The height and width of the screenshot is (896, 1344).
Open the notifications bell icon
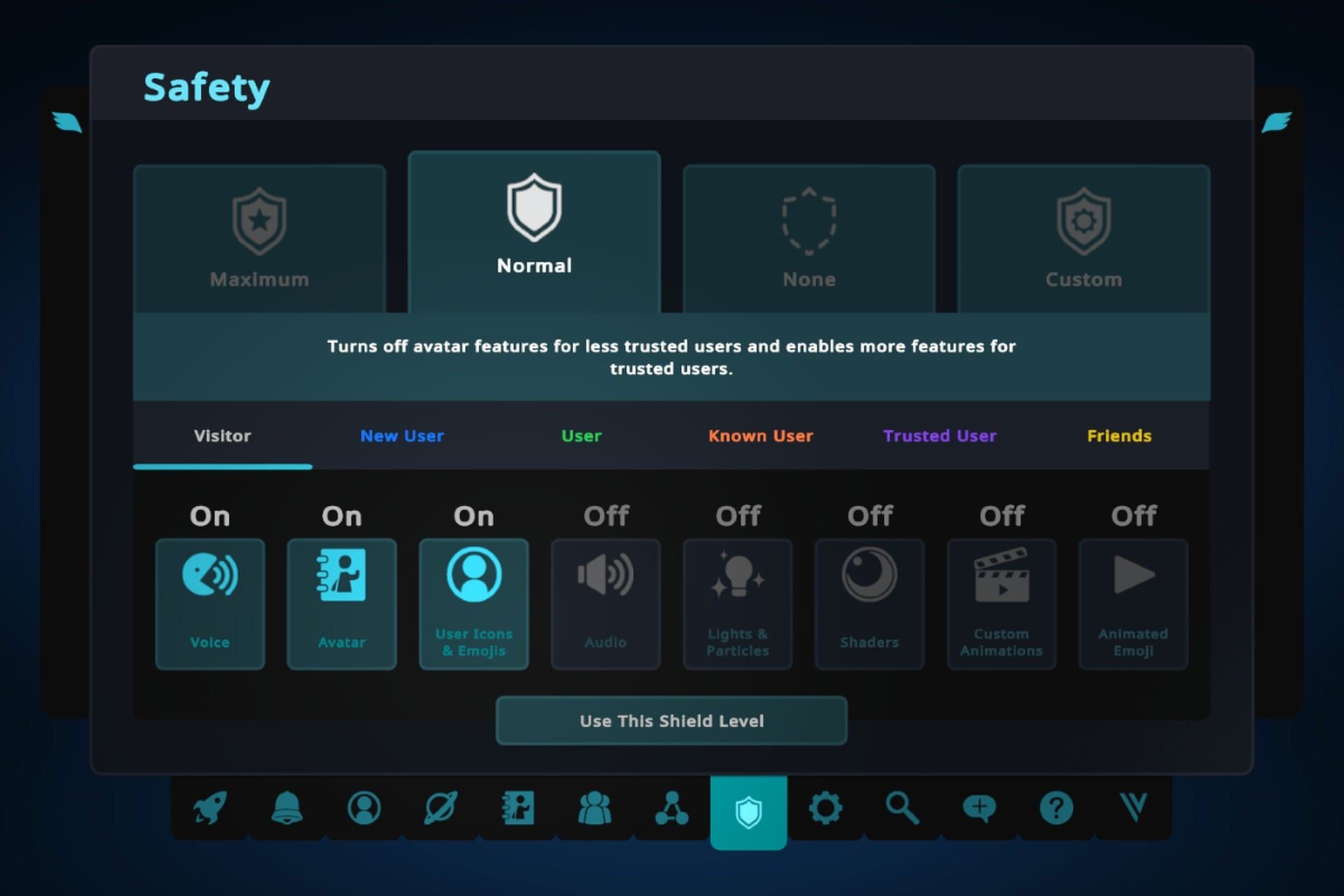(x=286, y=808)
